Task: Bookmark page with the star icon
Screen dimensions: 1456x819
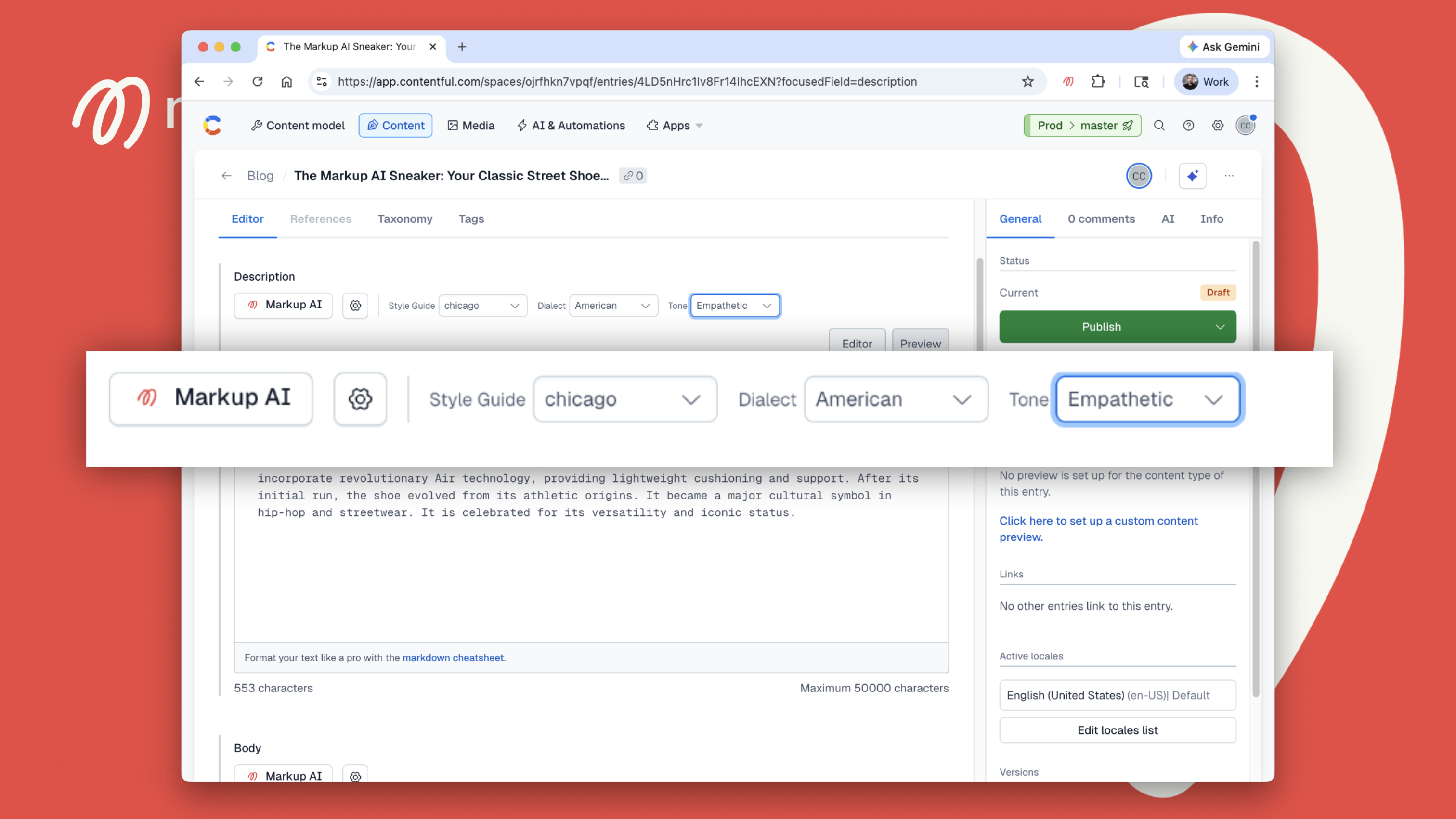Action: click(x=1027, y=81)
